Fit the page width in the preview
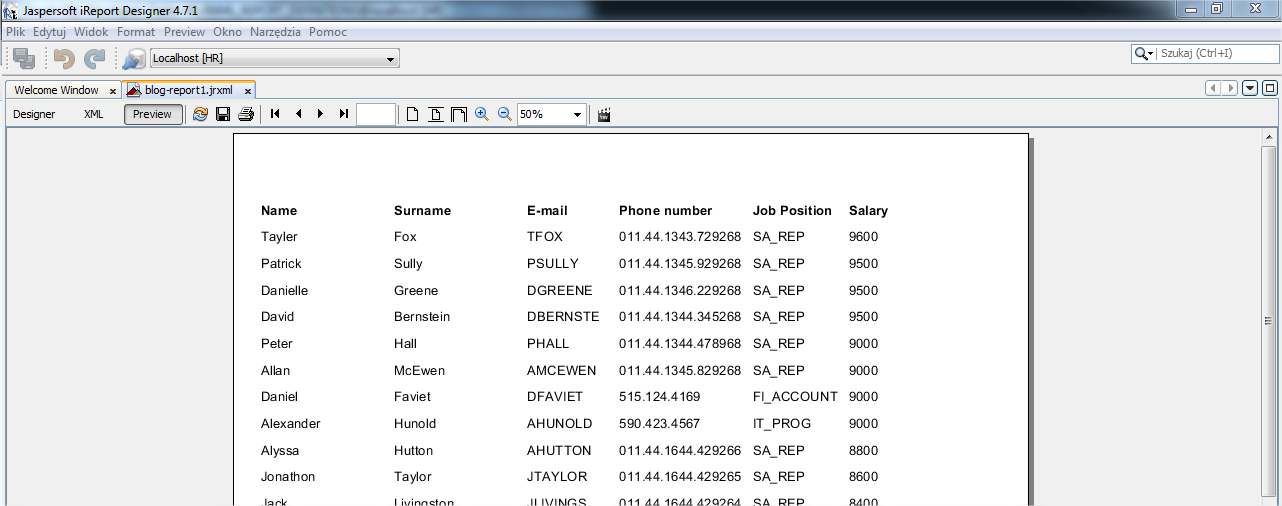 pos(459,114)
